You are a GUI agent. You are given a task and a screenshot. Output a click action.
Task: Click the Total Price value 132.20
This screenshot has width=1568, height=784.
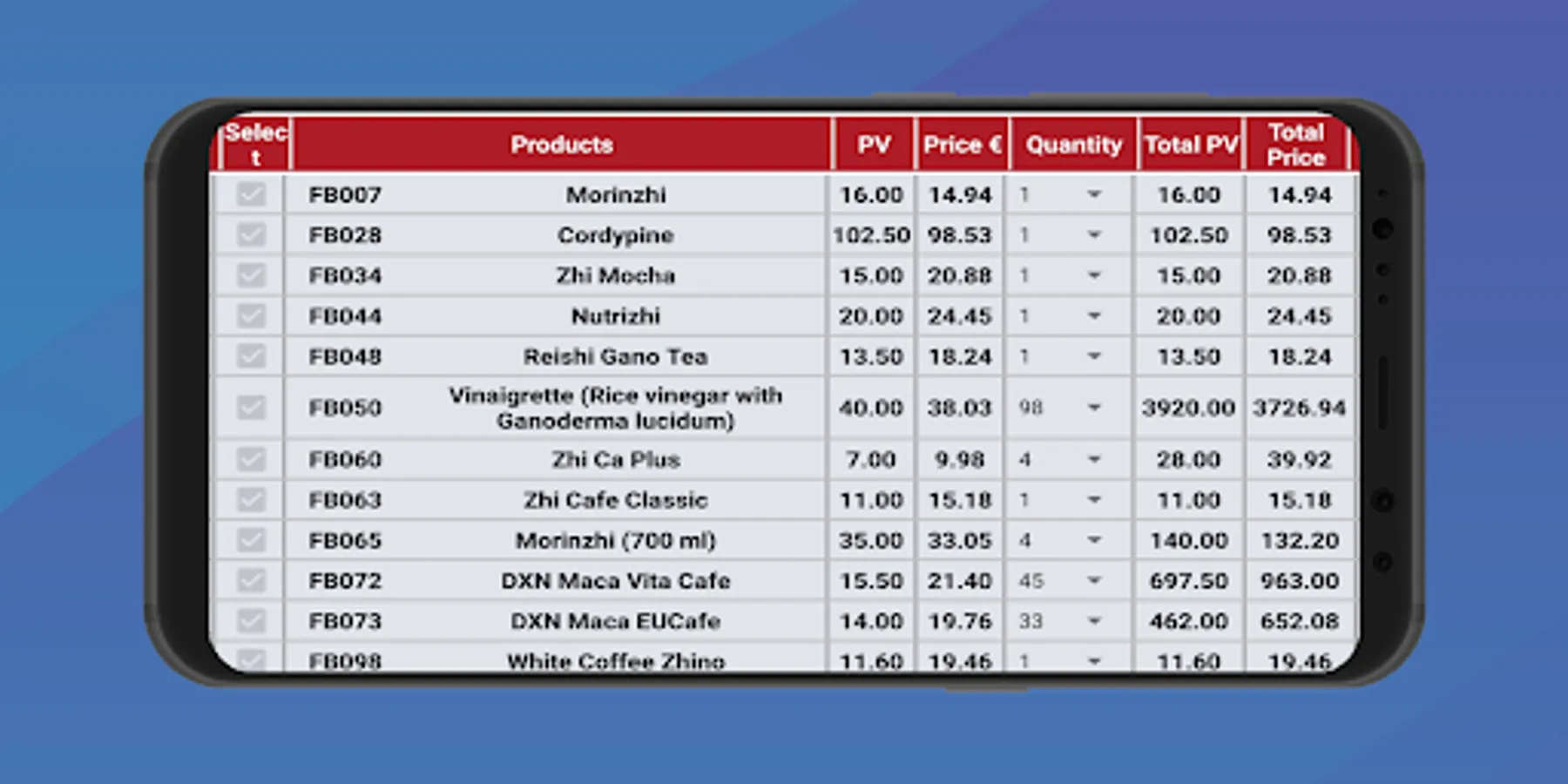tap(1300, 540)
